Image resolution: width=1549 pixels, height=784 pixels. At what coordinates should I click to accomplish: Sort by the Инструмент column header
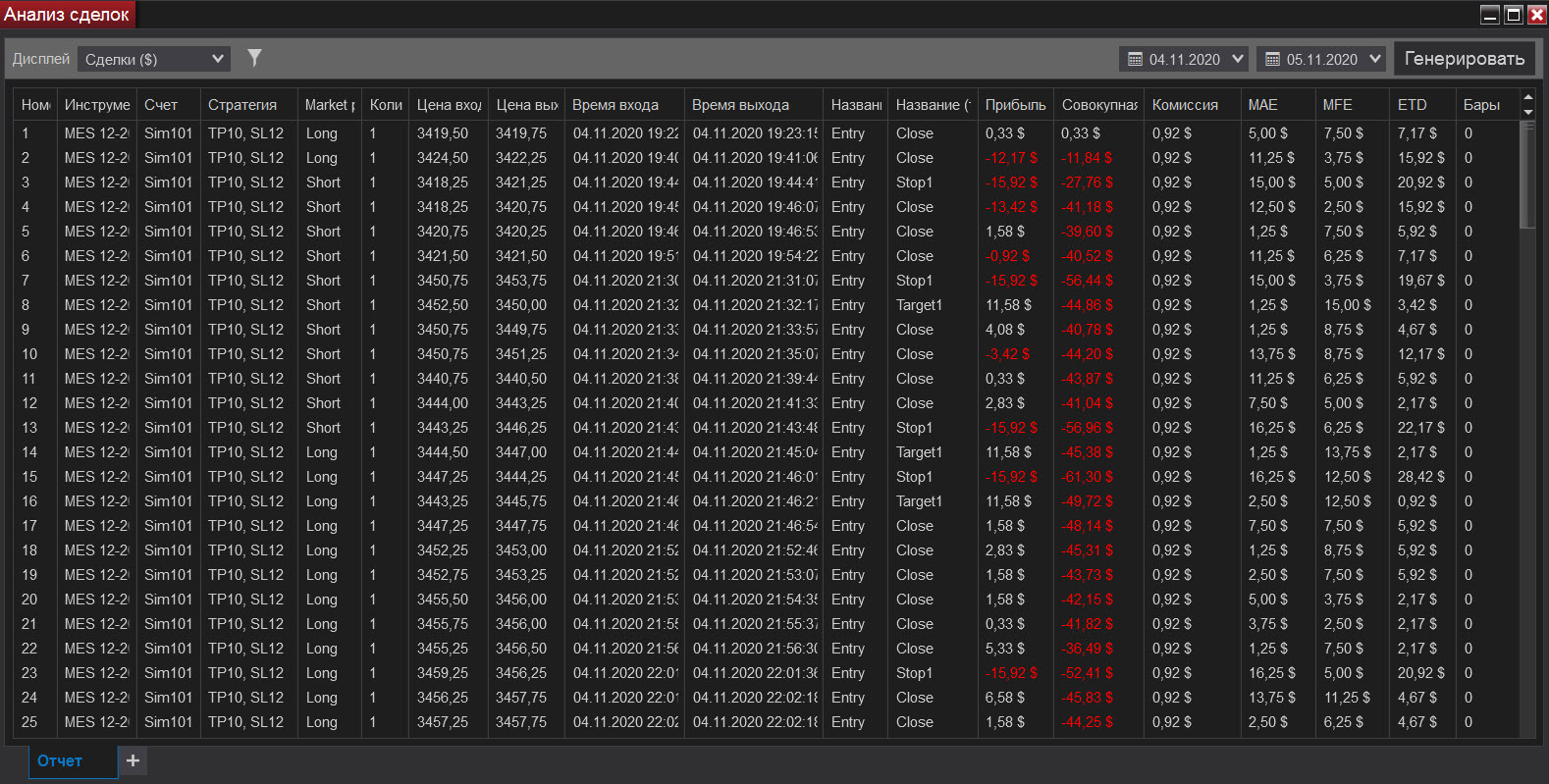point(96,105)
